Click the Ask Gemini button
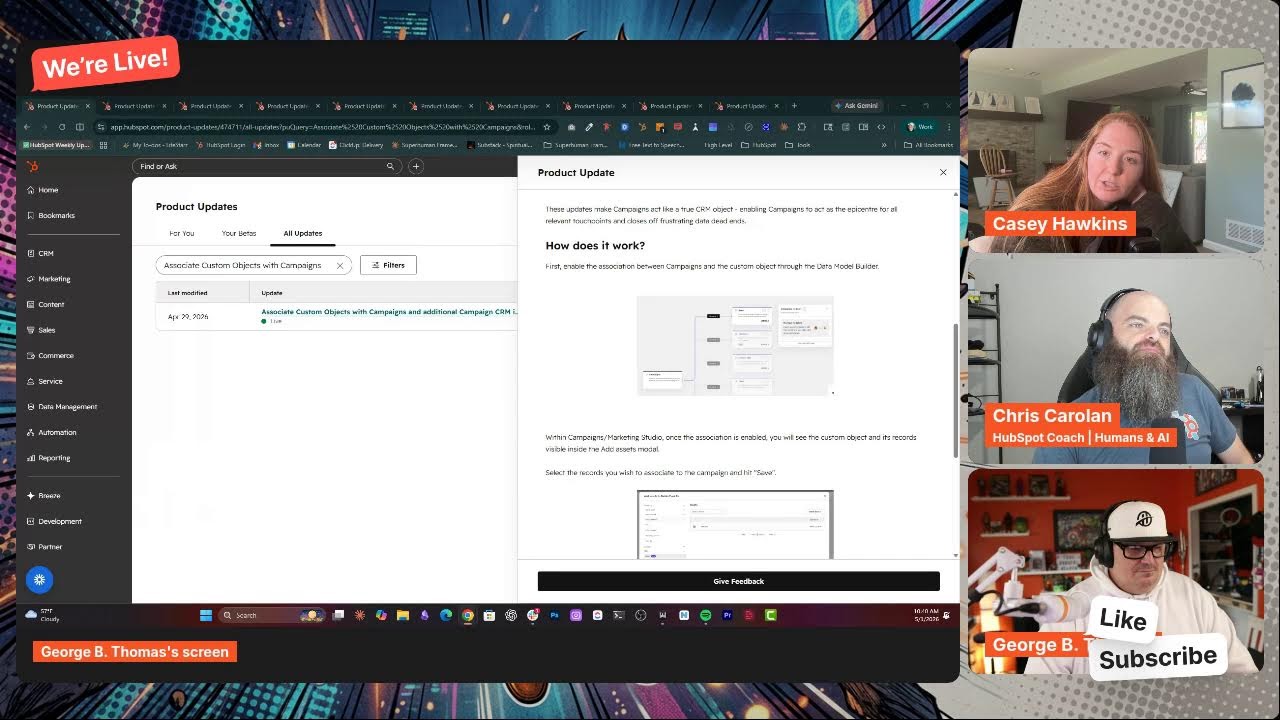Image resolution: width=1280 pixels, height=720 pixels. tap(857, 105)
